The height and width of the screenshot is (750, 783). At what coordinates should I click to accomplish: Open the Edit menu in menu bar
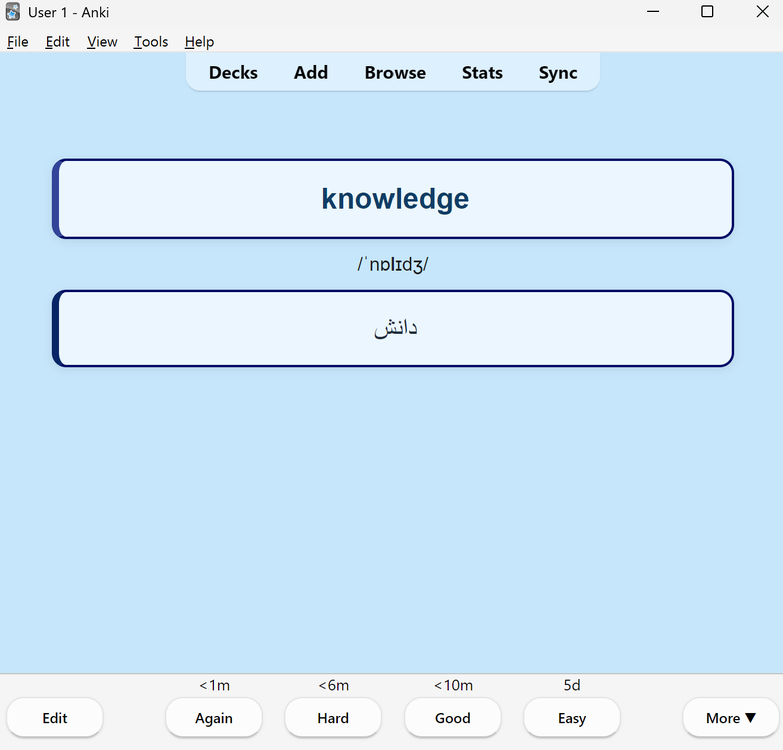coord(57,42)
